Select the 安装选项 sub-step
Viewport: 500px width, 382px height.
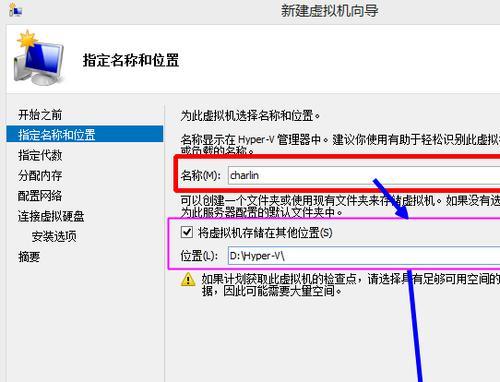(x=54, y=237)
